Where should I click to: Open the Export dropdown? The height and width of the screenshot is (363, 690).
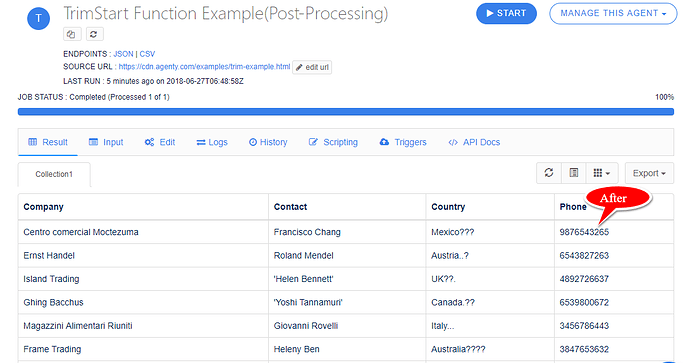649,173
